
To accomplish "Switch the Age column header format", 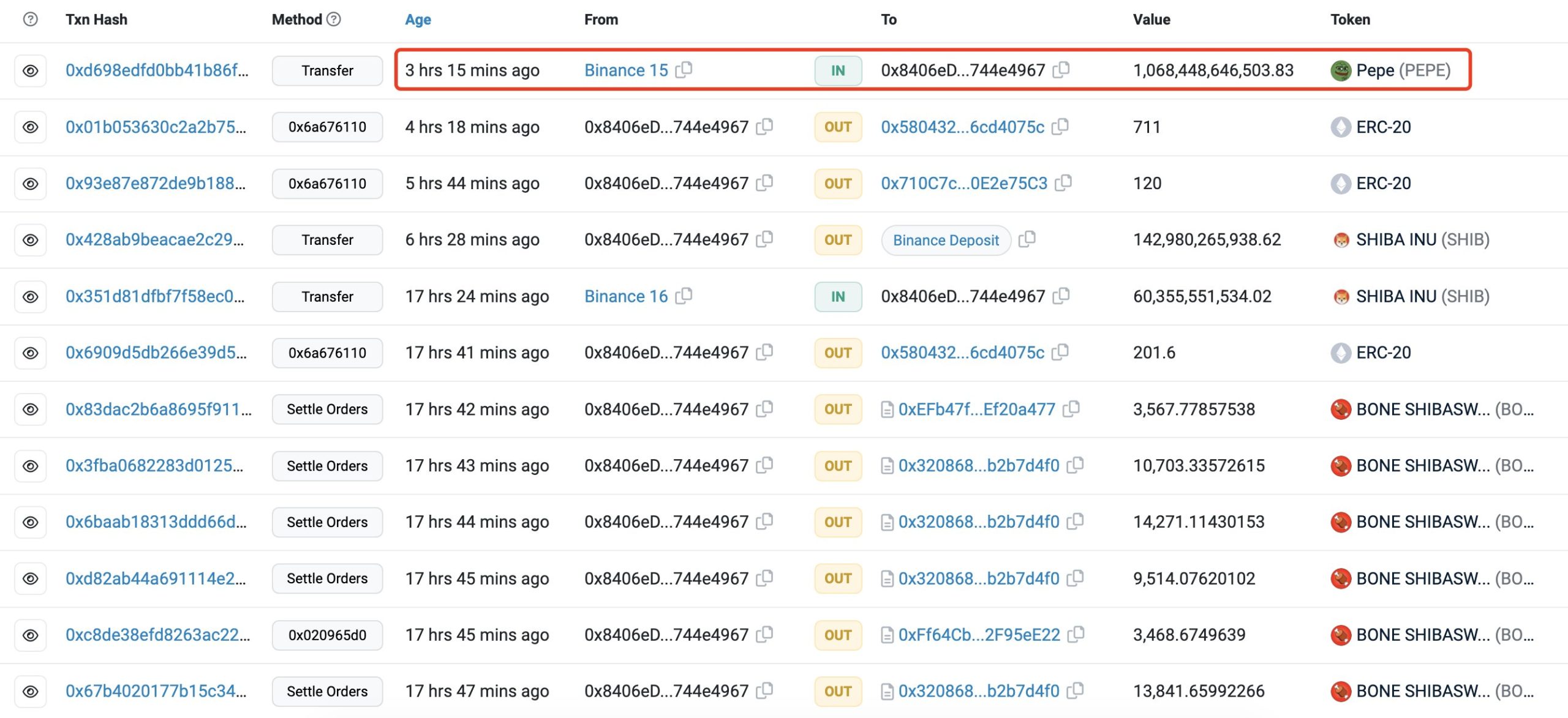I will [x=418, y=20].
